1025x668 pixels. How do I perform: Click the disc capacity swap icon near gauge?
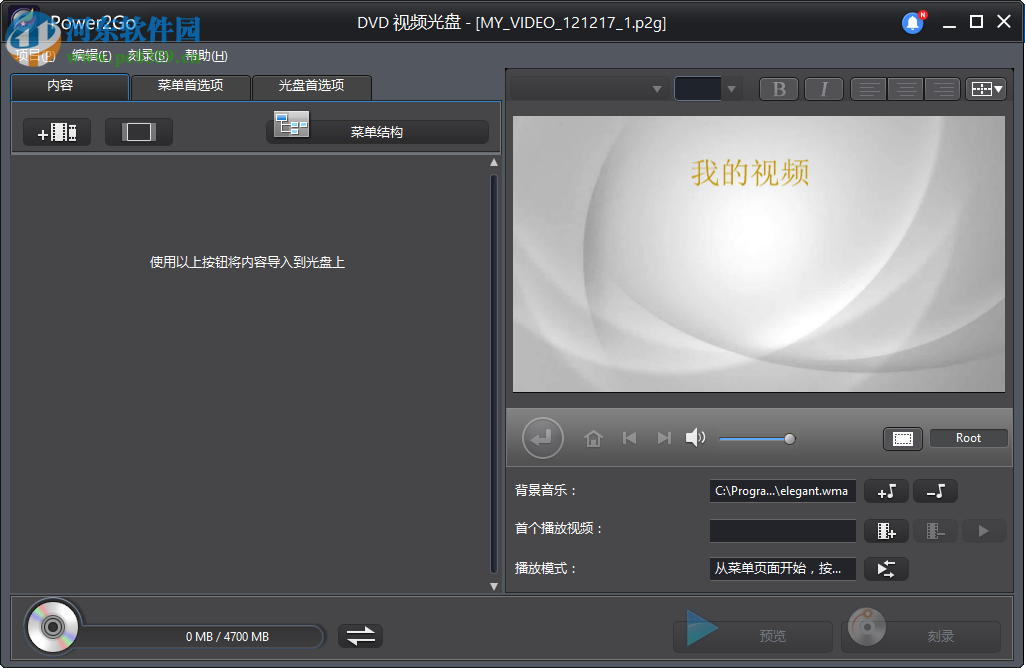tap(359, 635)
